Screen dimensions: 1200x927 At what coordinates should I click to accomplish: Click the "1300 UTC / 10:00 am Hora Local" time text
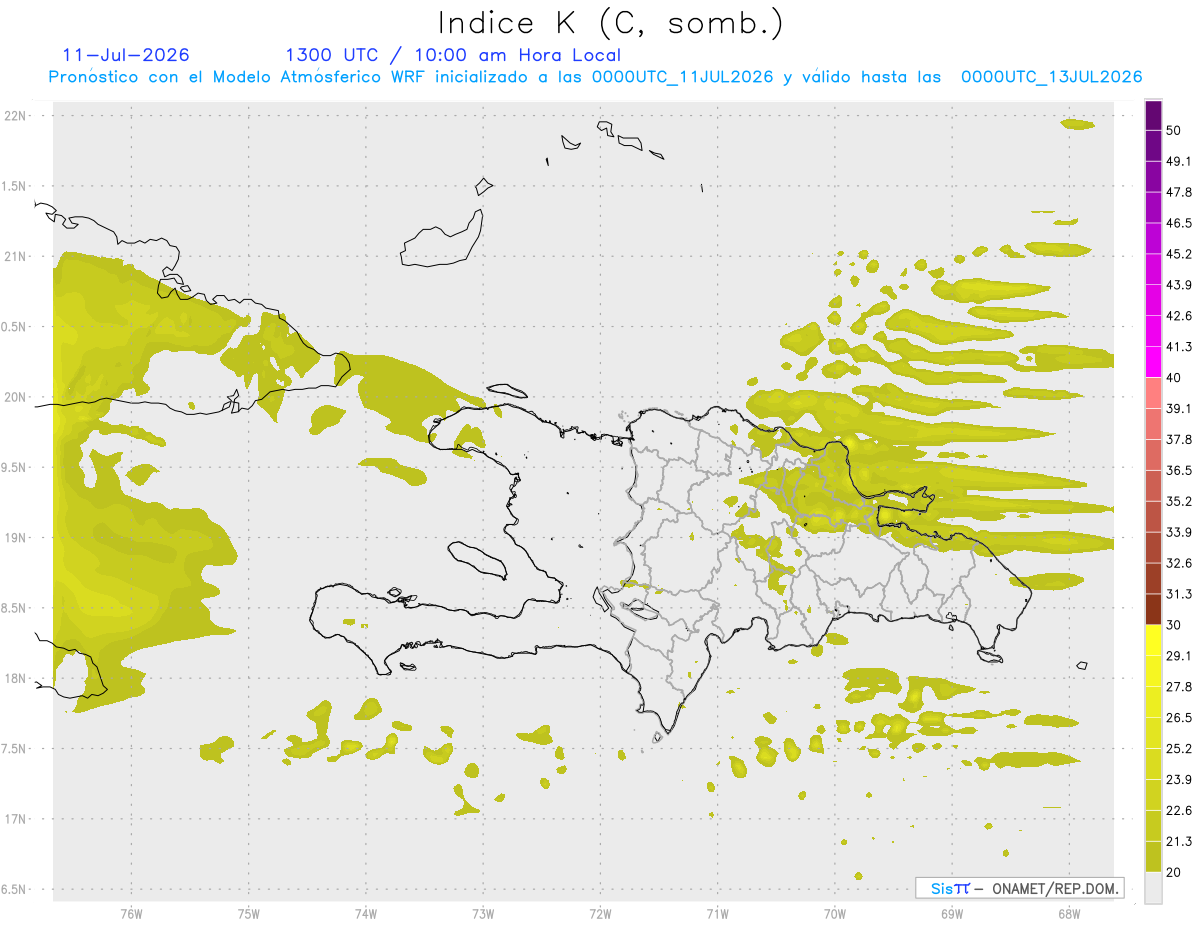click(x=453, y=55)
